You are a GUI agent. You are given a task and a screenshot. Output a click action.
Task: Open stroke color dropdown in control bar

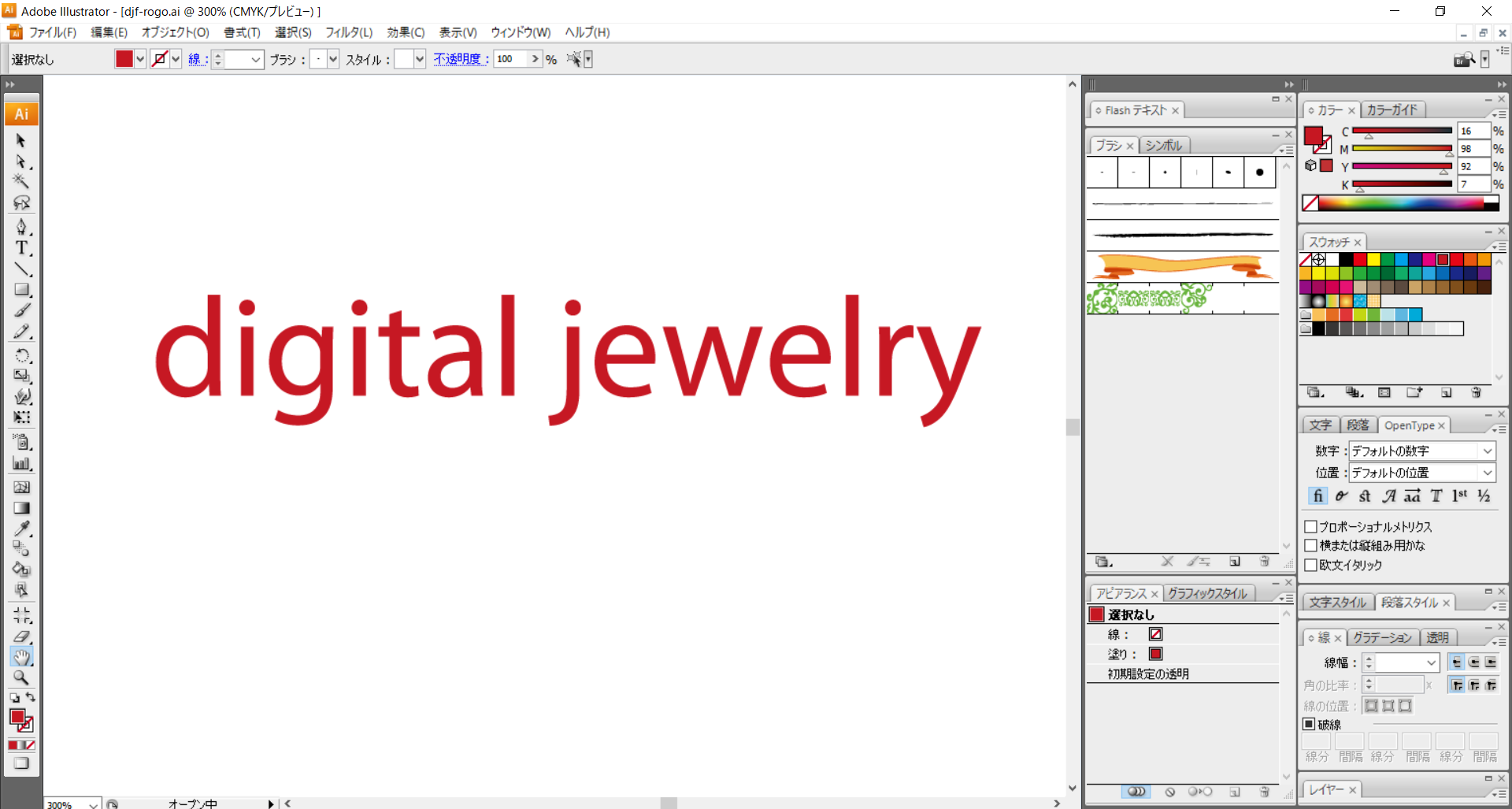[176, 59]
